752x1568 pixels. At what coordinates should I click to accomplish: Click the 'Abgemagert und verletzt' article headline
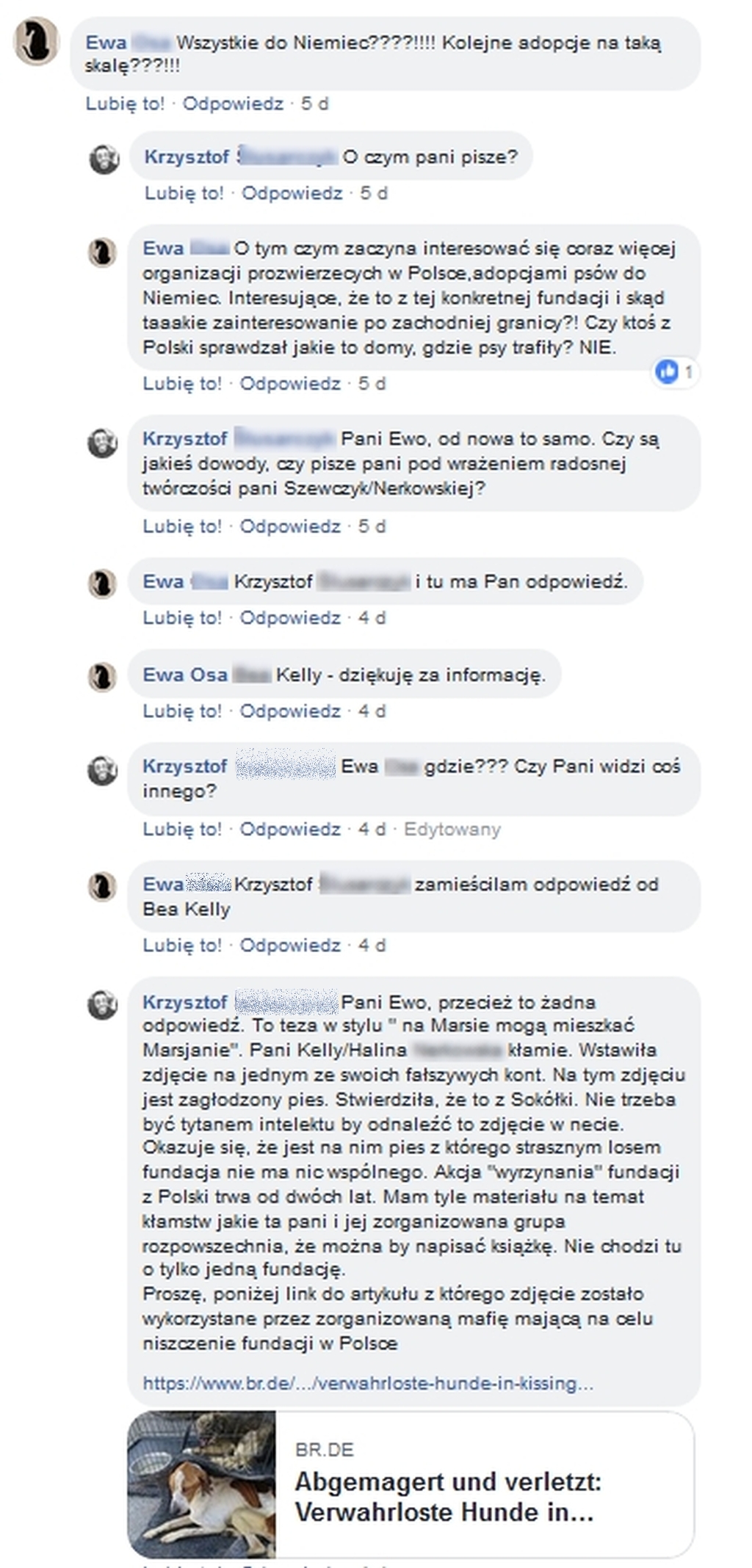448,1497
